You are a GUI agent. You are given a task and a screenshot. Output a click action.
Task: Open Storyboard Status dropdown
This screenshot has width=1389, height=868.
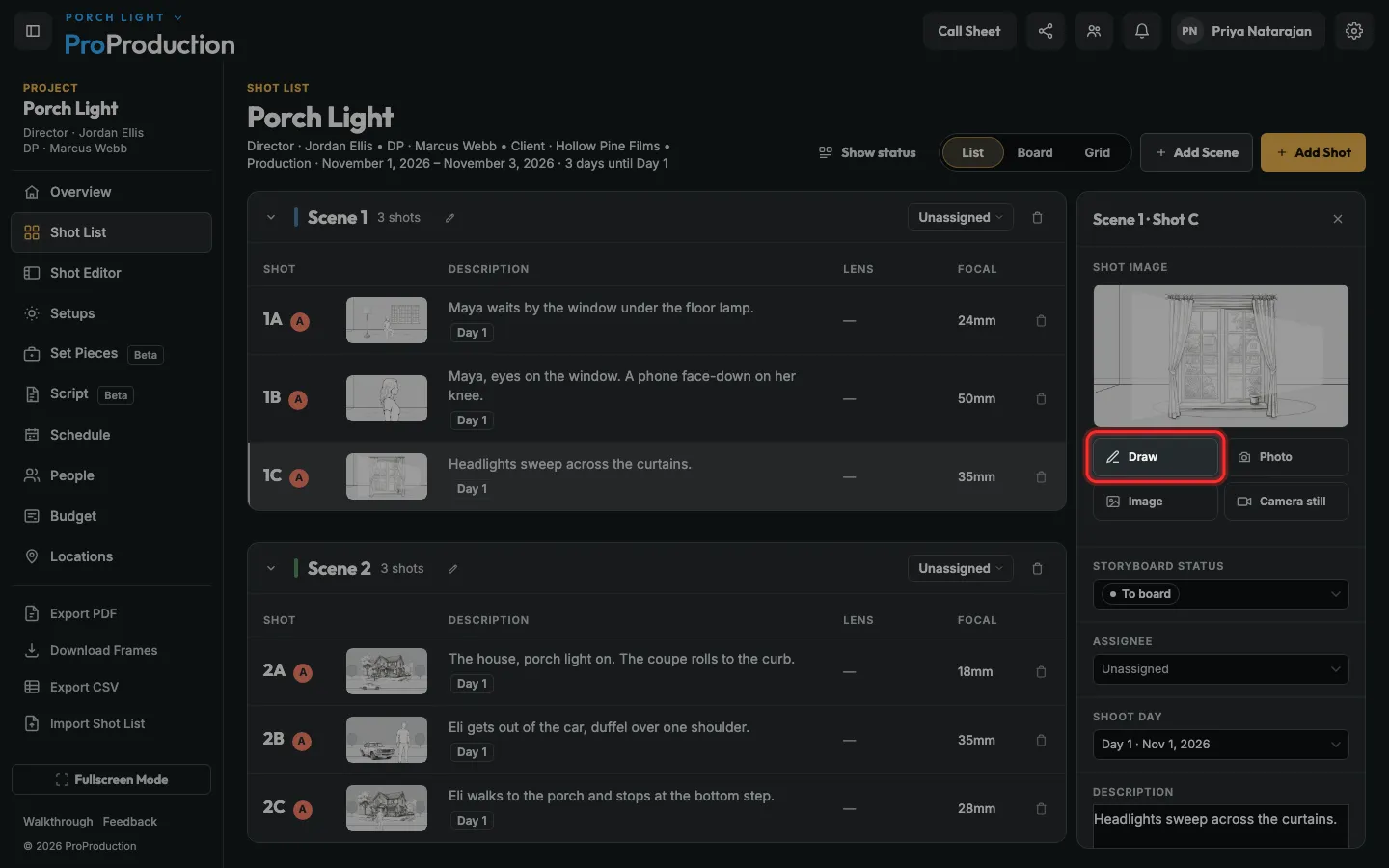[1221, 594]
